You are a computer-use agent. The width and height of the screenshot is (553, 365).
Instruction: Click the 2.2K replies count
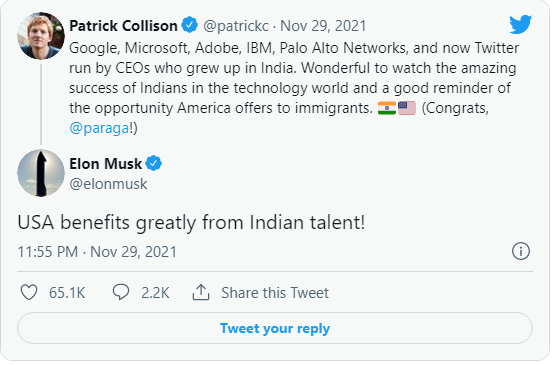click(x=156, y=294)
